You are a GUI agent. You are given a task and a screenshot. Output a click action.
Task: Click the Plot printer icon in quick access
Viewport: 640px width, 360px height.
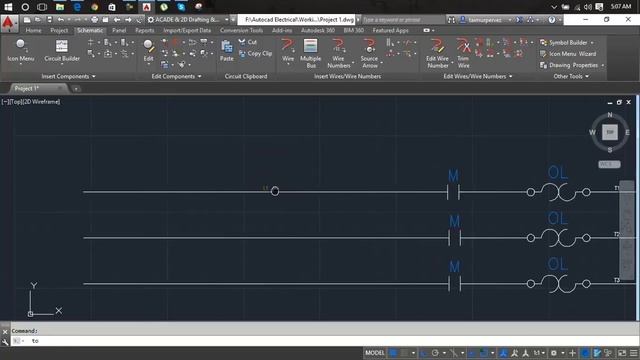[x=94, y=20]
